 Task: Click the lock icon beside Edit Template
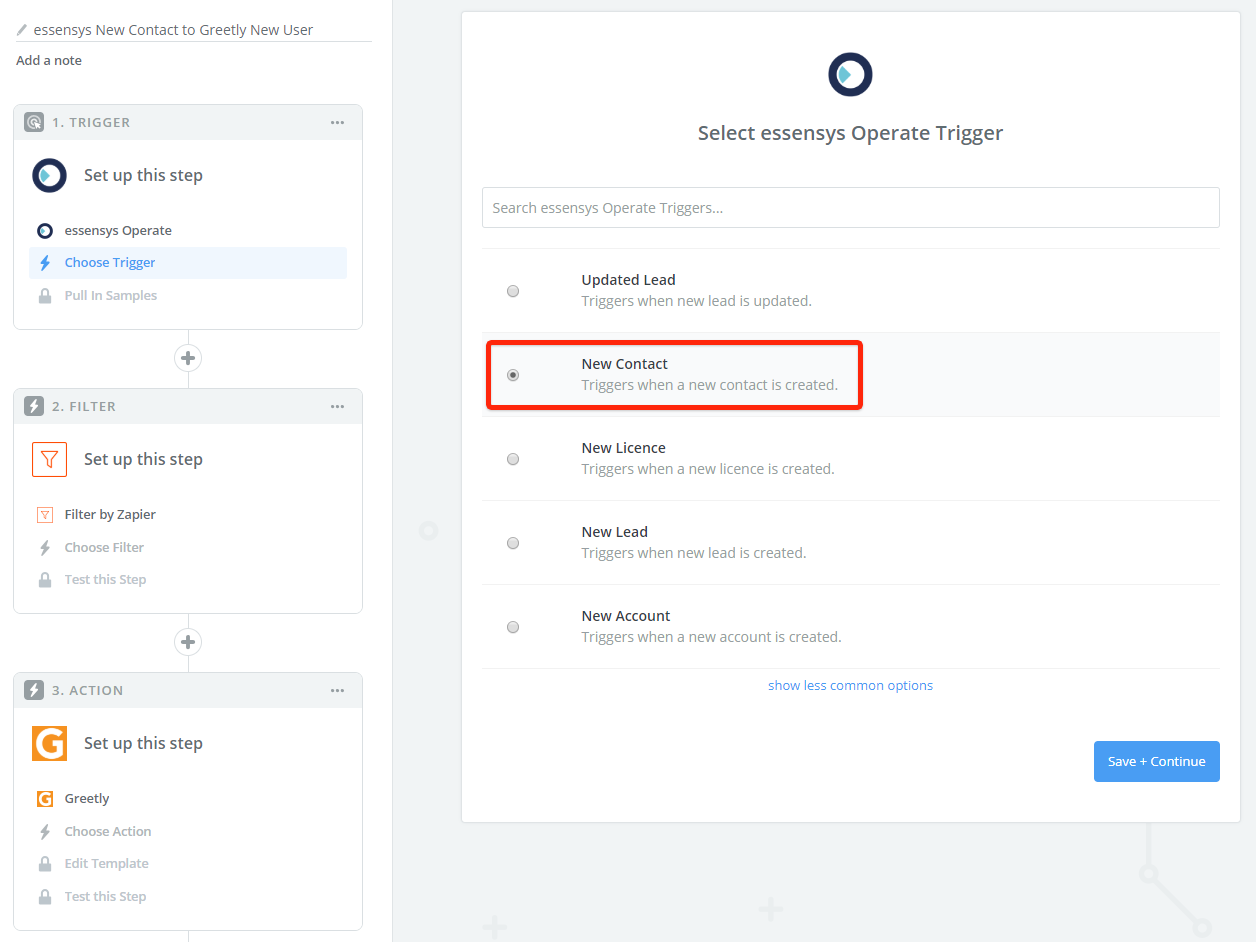point(44,864)
